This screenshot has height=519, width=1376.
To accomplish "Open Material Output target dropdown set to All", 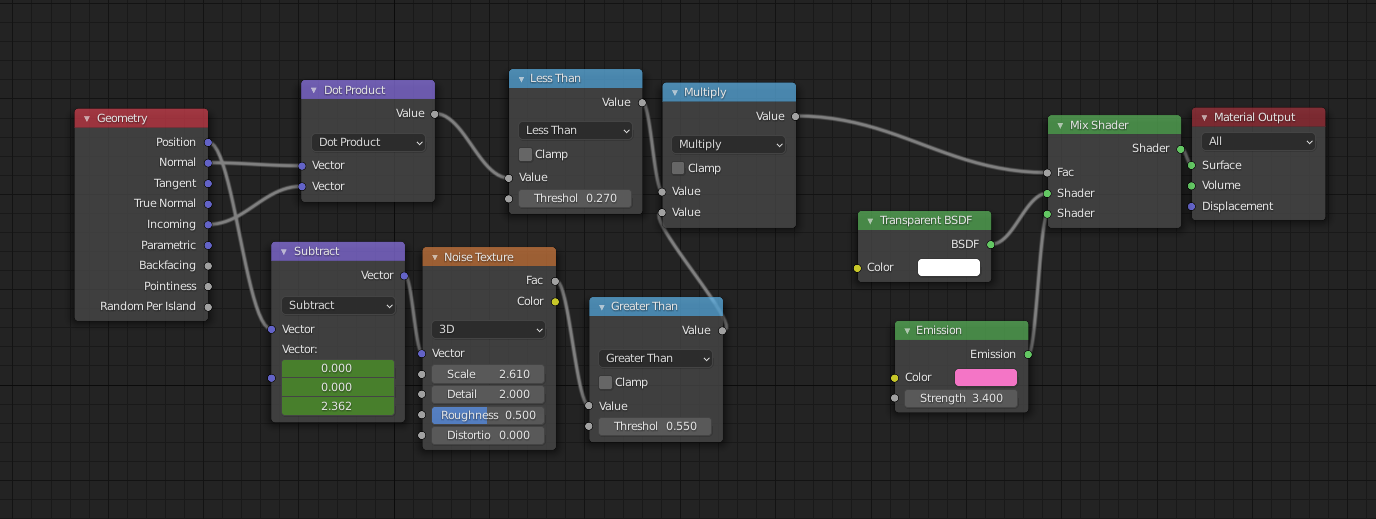I will [x=1258, y=141].
